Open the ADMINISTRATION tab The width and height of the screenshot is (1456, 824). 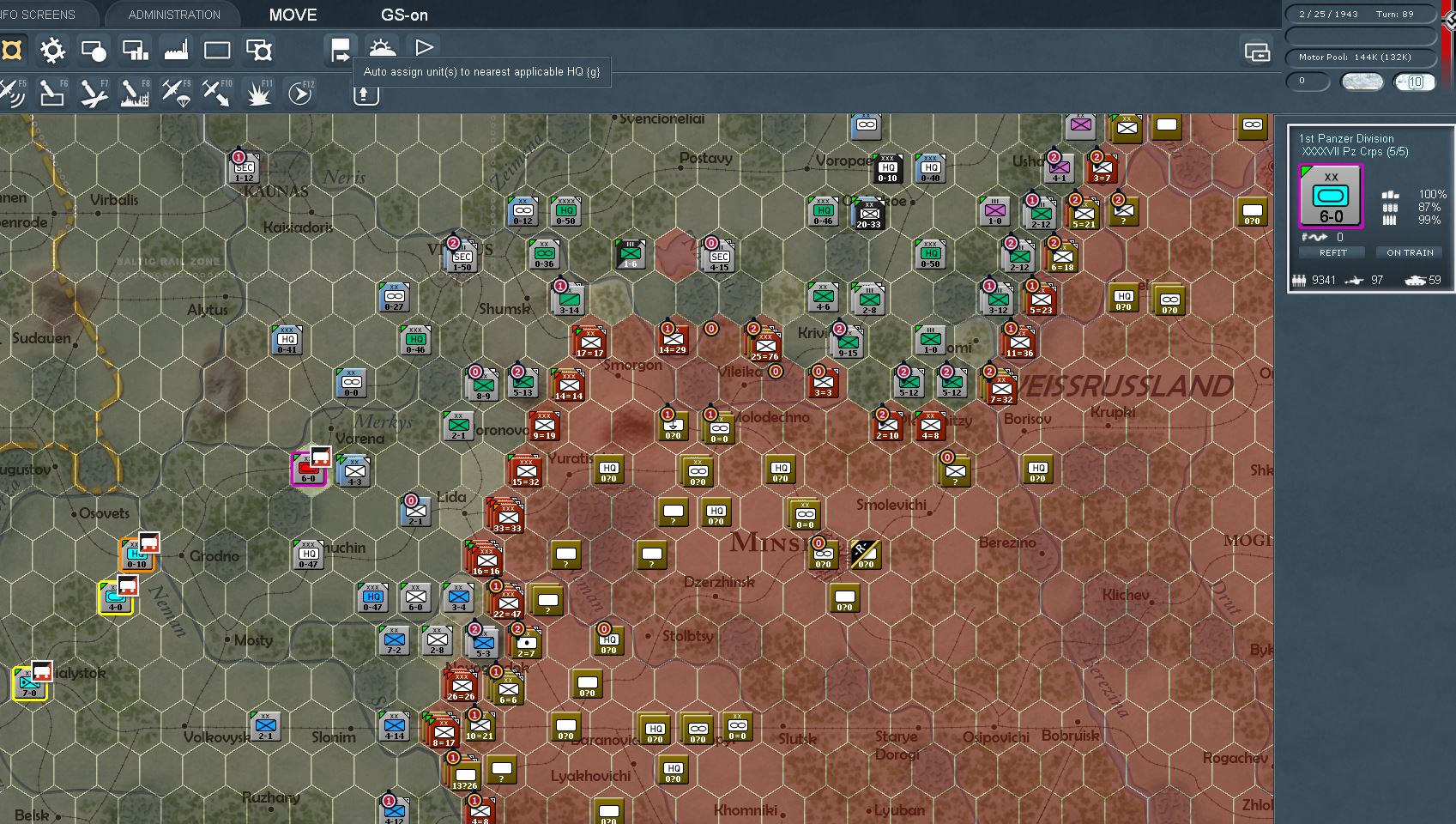[174, 15]
